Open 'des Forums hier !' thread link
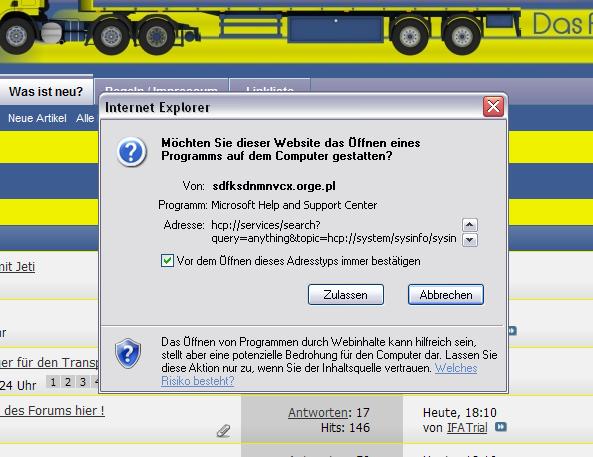Viewport: 593px width, 457px height. (52, 410)
